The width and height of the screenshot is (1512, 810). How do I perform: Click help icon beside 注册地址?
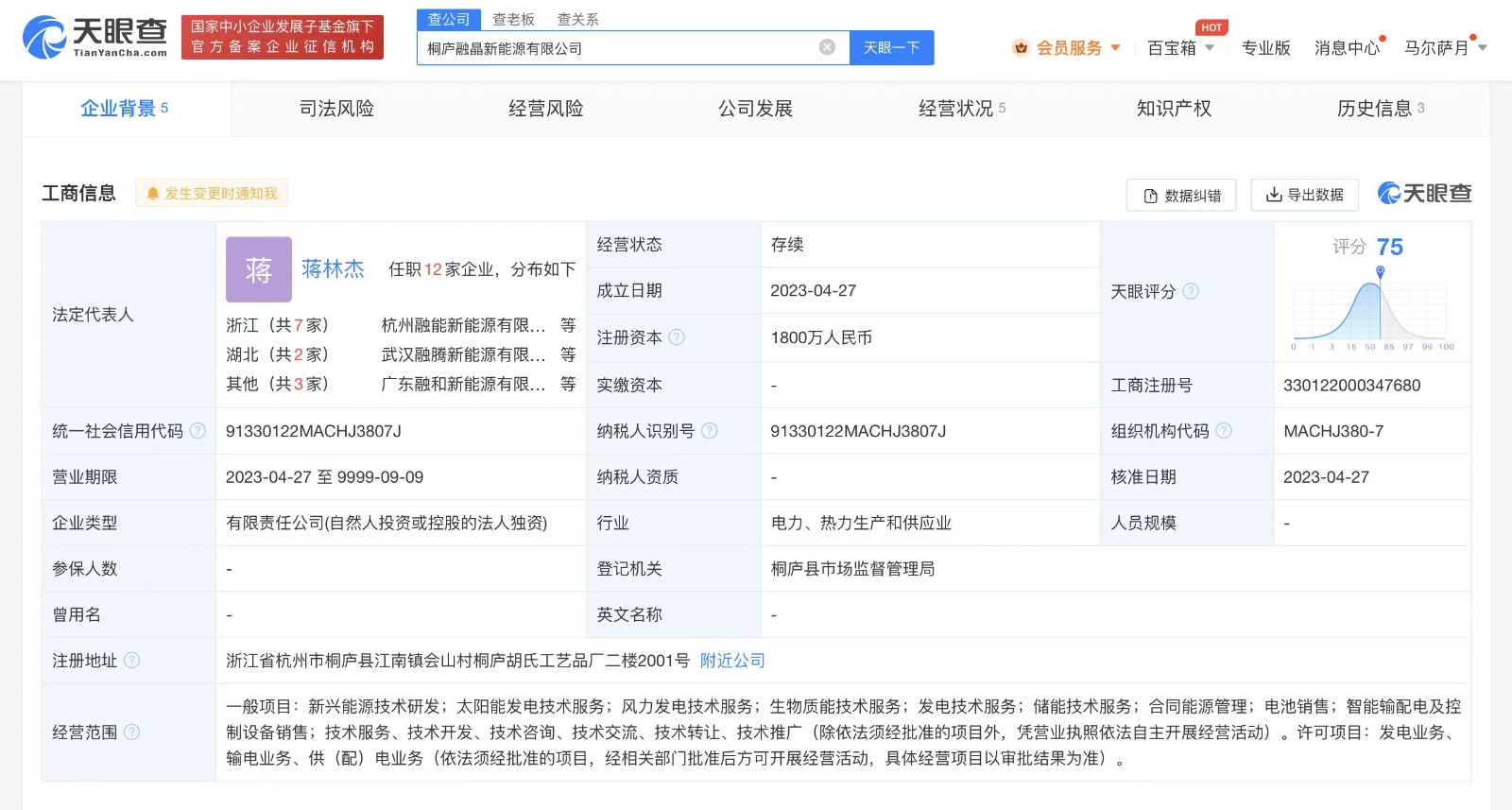pyautogui.click(x=132, y=661)
